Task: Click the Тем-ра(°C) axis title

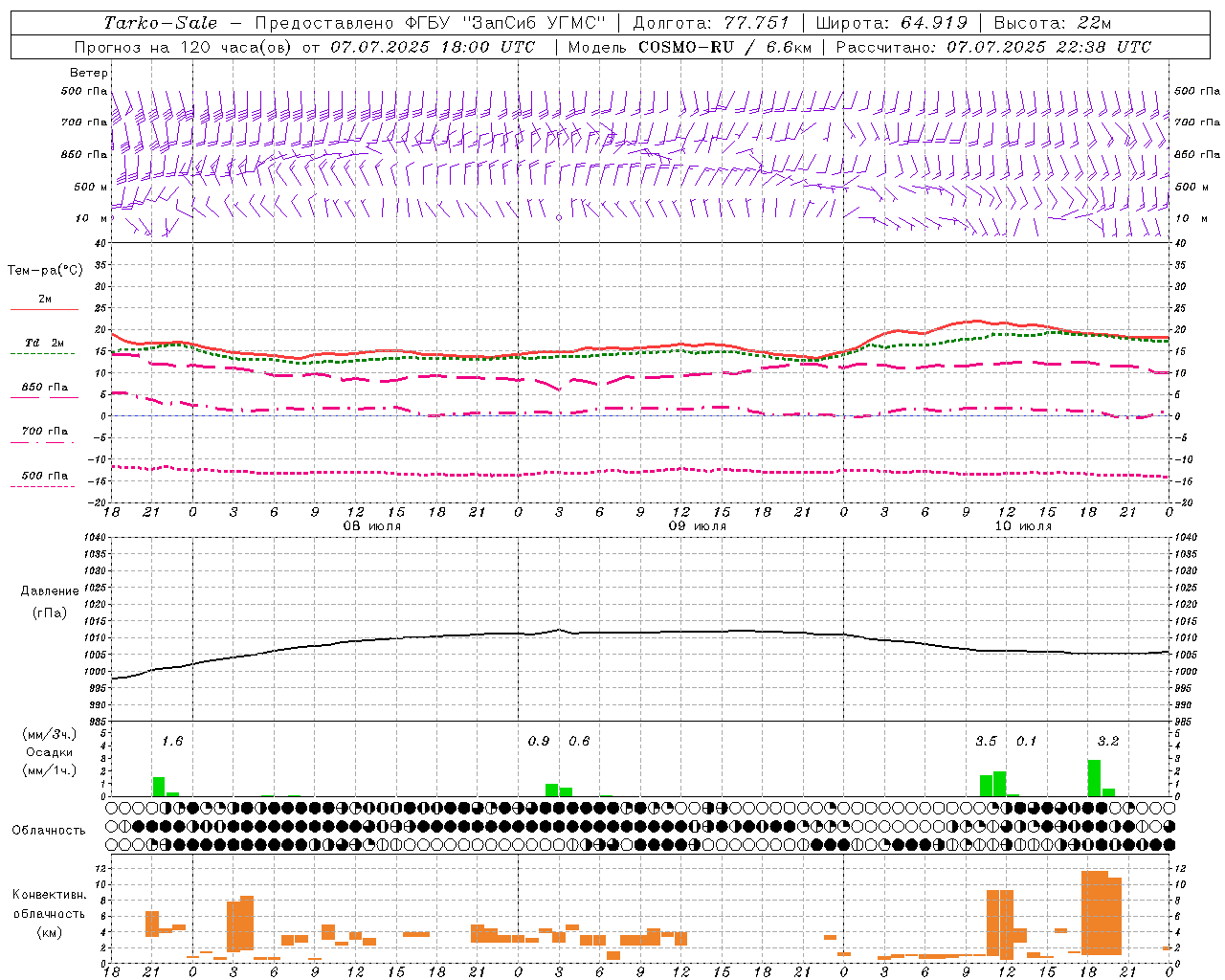Action: (45, 271)
